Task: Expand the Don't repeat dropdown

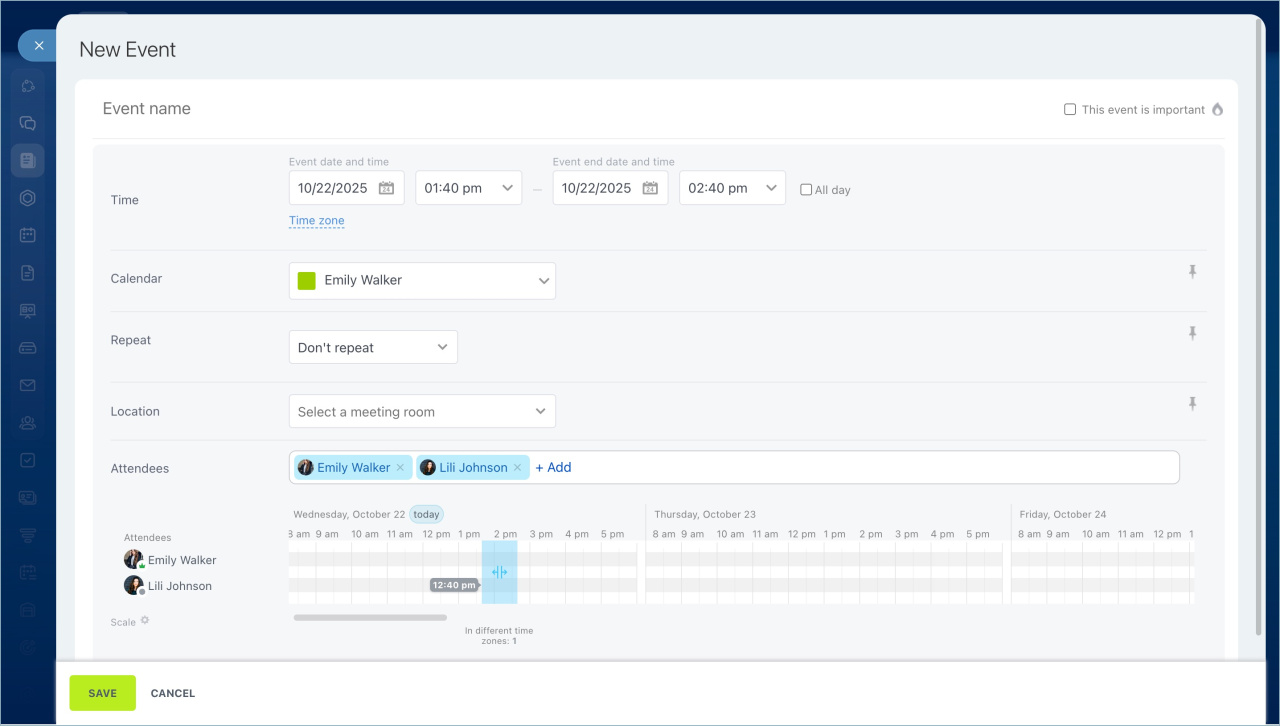Action: coord(373,348)
